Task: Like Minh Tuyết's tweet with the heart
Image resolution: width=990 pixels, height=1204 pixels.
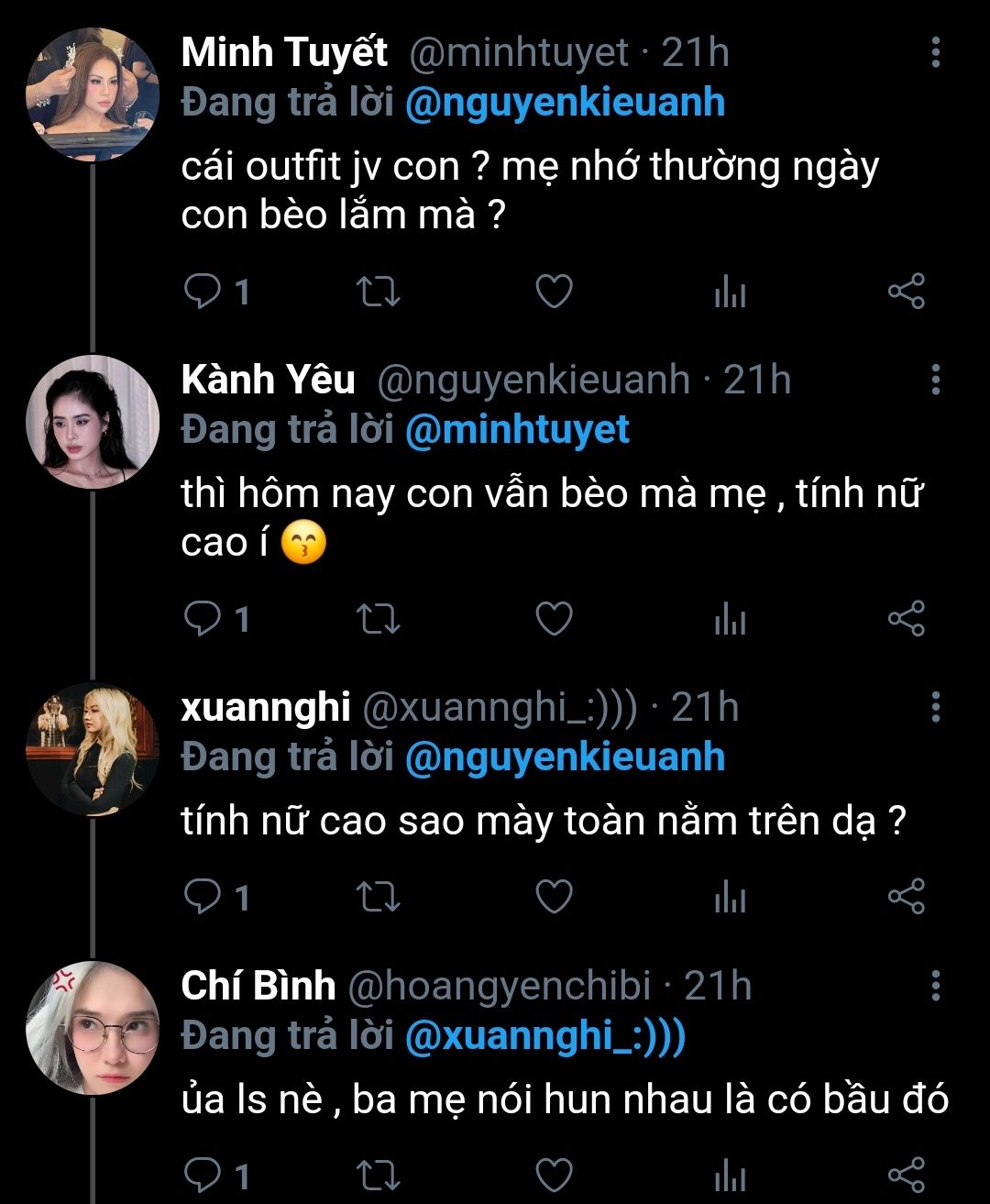Action: click(x=554, y=293)
